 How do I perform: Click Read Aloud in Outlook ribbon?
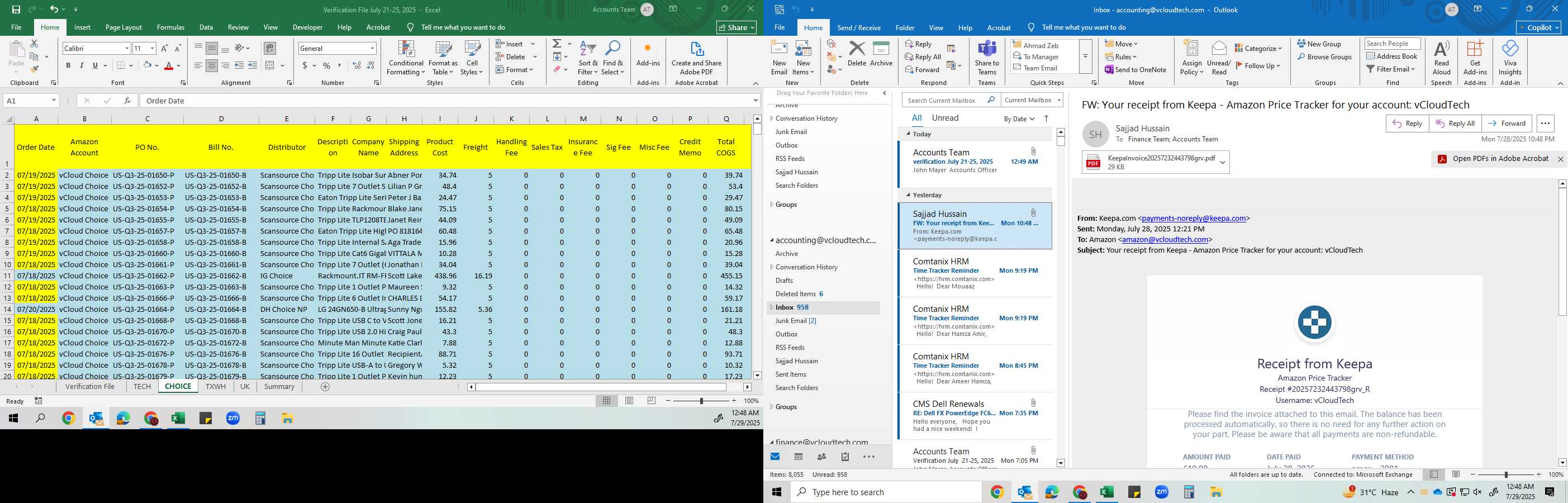point(1441,58)
